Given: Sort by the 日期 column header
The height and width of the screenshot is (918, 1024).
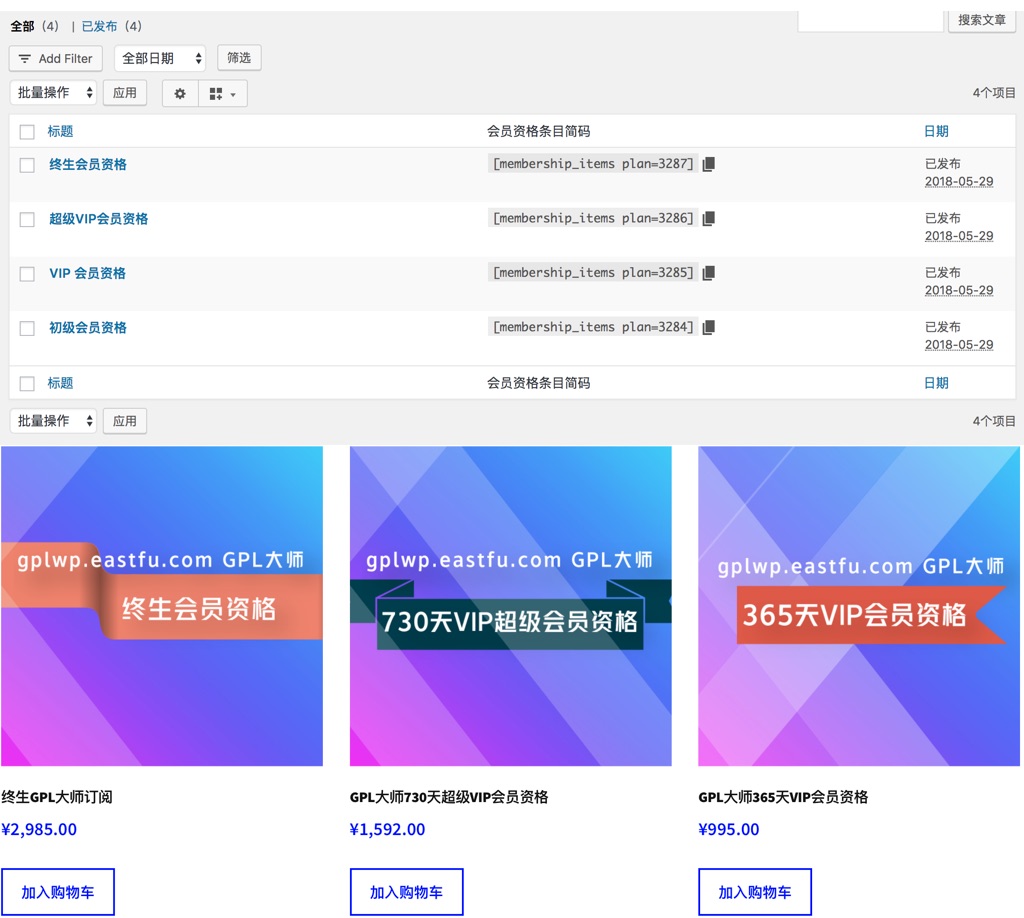Looking at the screenshot, I should pos(936,131).
